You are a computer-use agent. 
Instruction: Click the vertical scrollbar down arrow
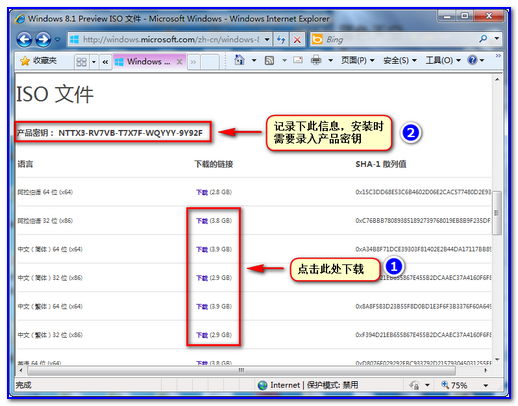(497, 359)
